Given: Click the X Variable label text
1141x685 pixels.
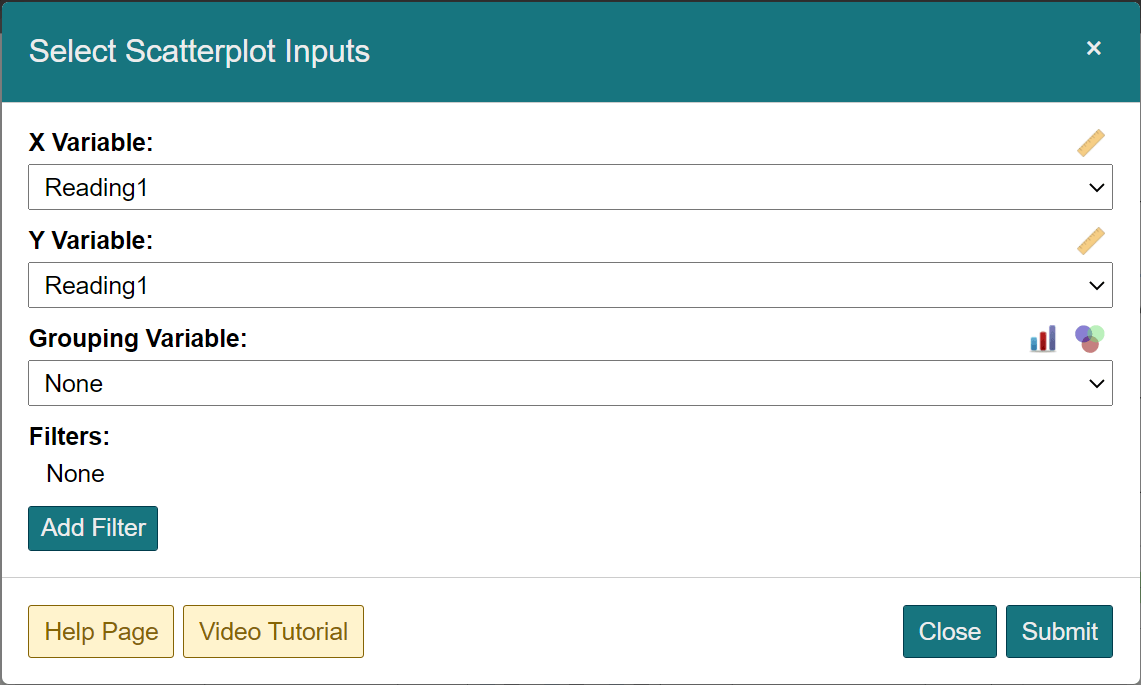Looking at the screenshot, I should tap(91, 143).
